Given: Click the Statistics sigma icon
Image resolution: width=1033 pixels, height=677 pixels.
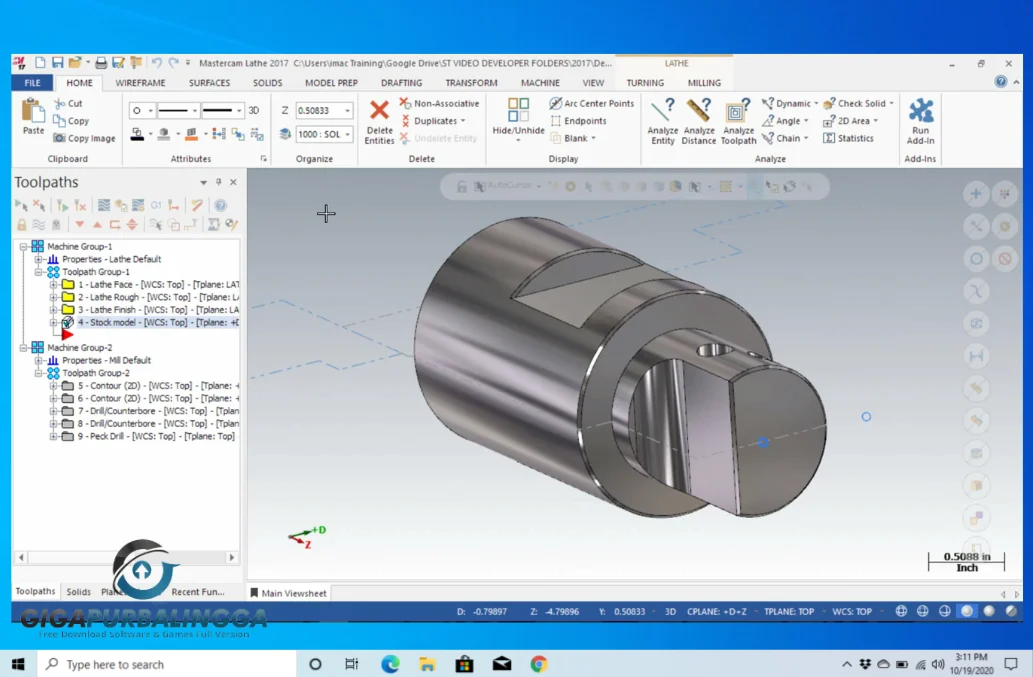Looking at the screenshot, I should (x=829, y=138).
